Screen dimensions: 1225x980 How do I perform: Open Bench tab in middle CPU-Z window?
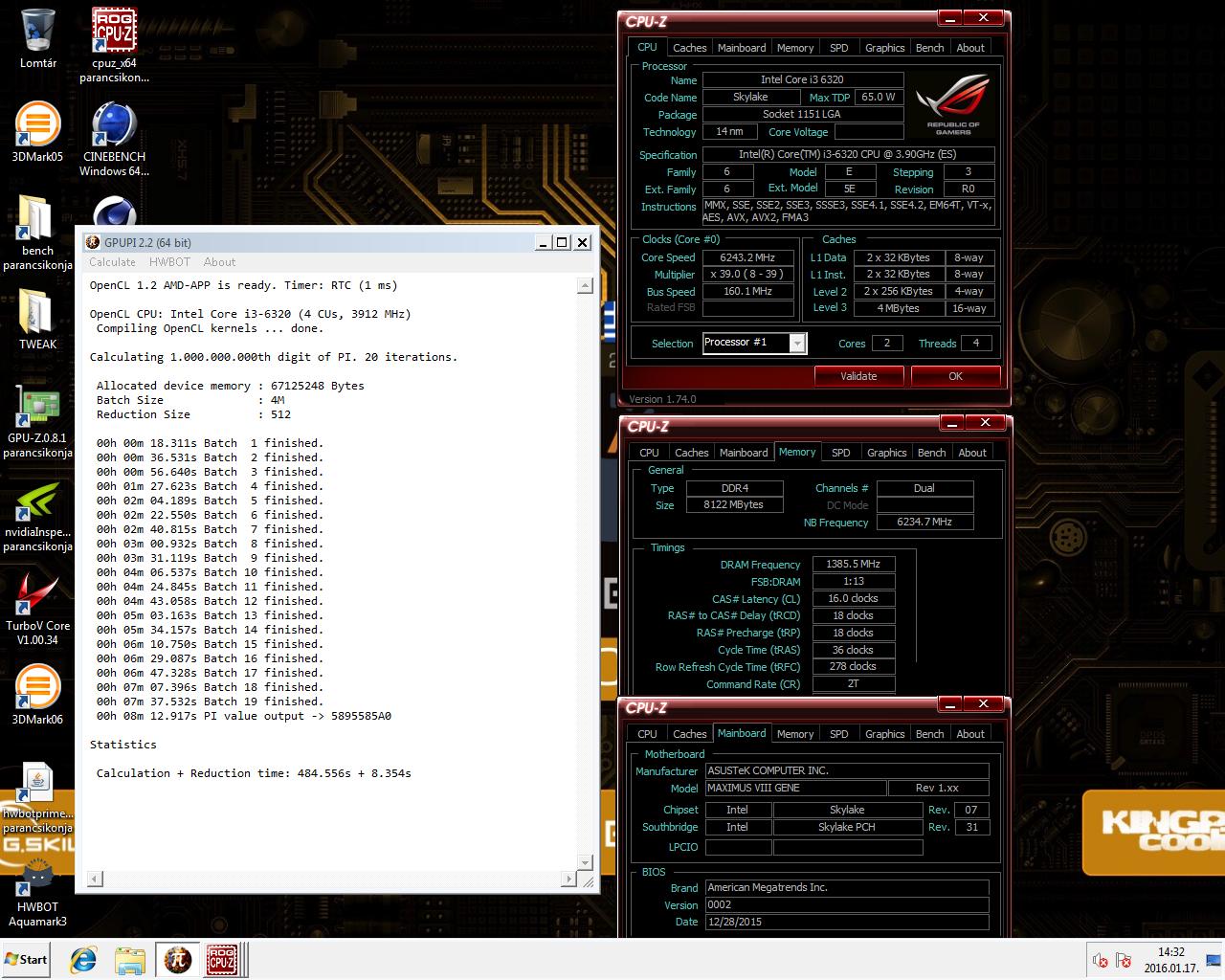[931, 453]
